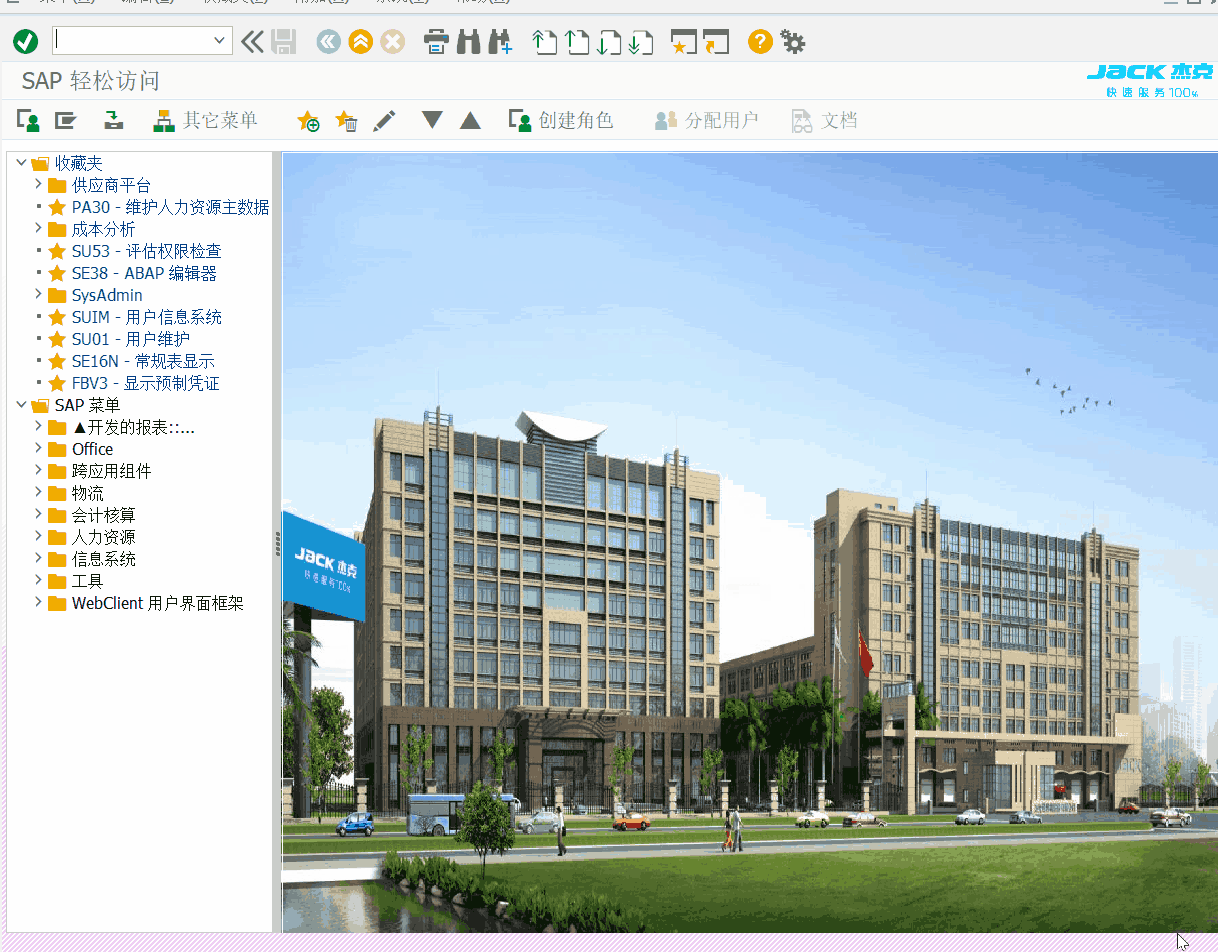Select SU01 - 用户维护 favorite
Screen dimensions: 1218x952
click(131, 339)
